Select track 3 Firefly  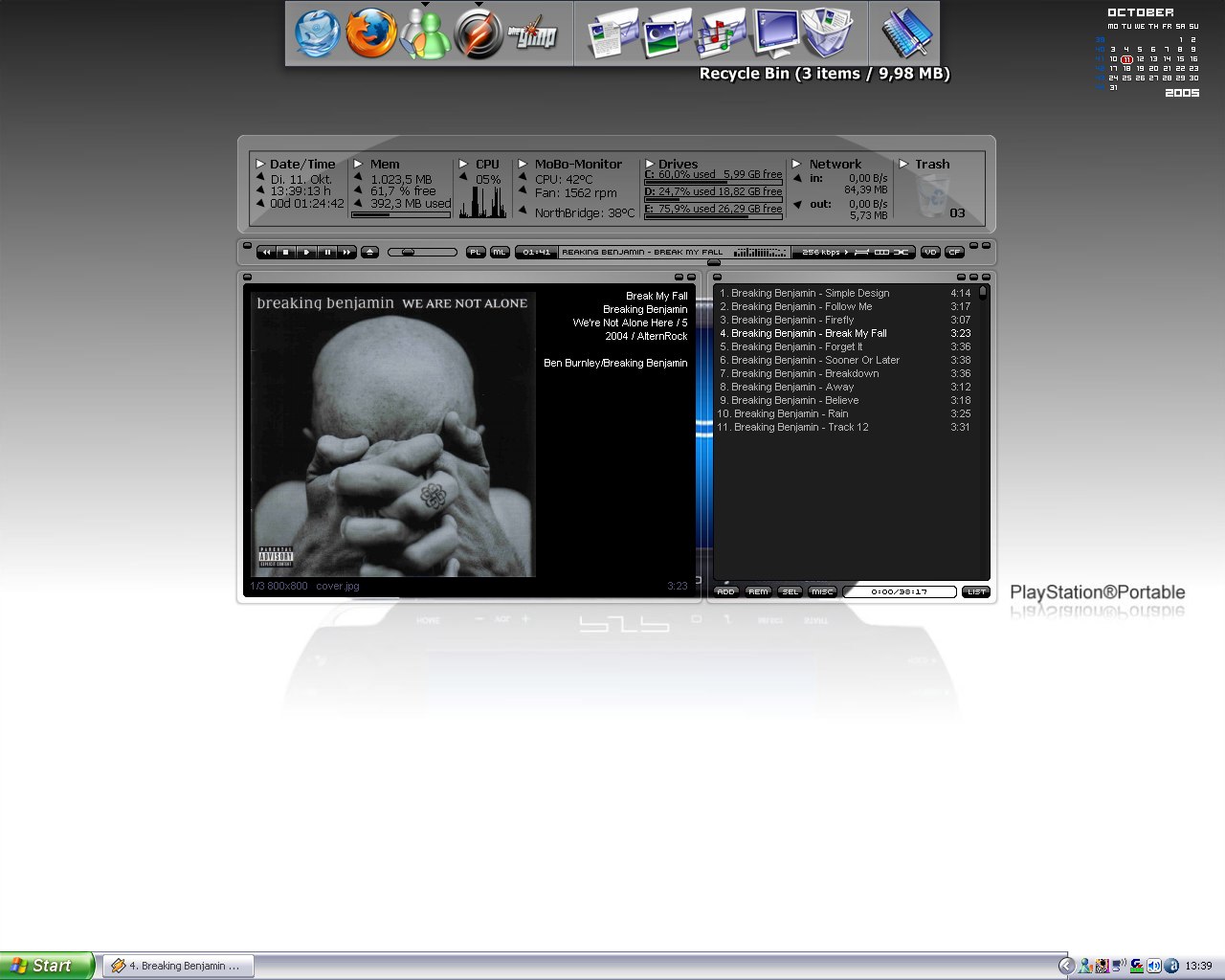pos(845,320)
